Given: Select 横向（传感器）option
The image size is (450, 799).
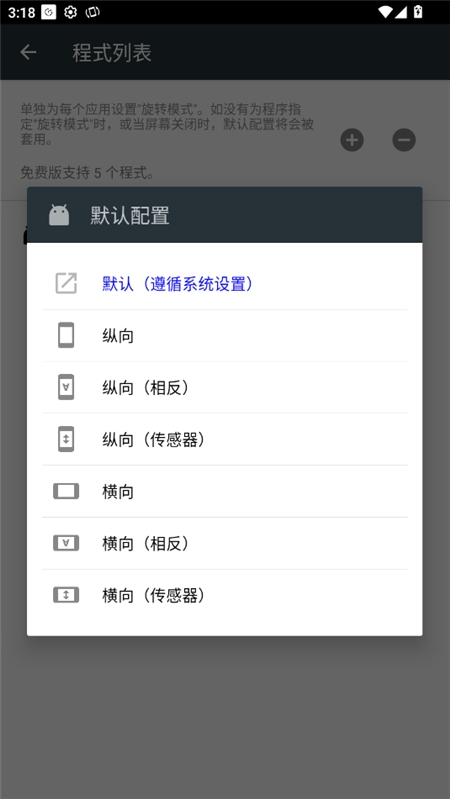Looking at the screenshot, I should pyautogui.click(x=225, y=596).
